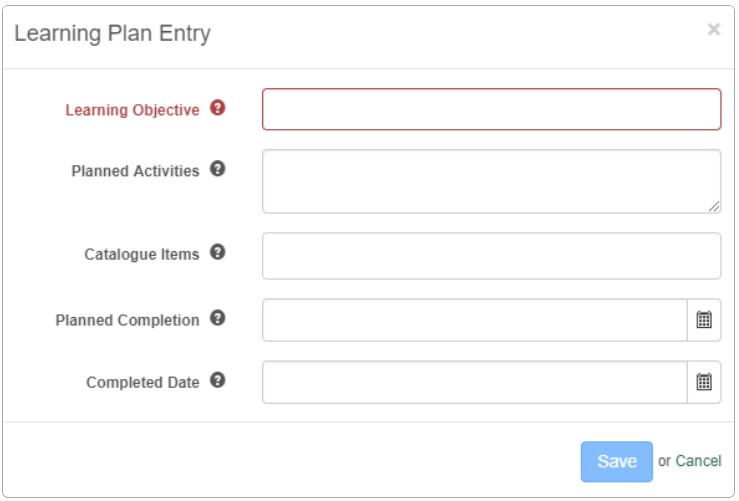739x501 pixels.
Task: Save the learning plan entry
Action: coord(616,461)
